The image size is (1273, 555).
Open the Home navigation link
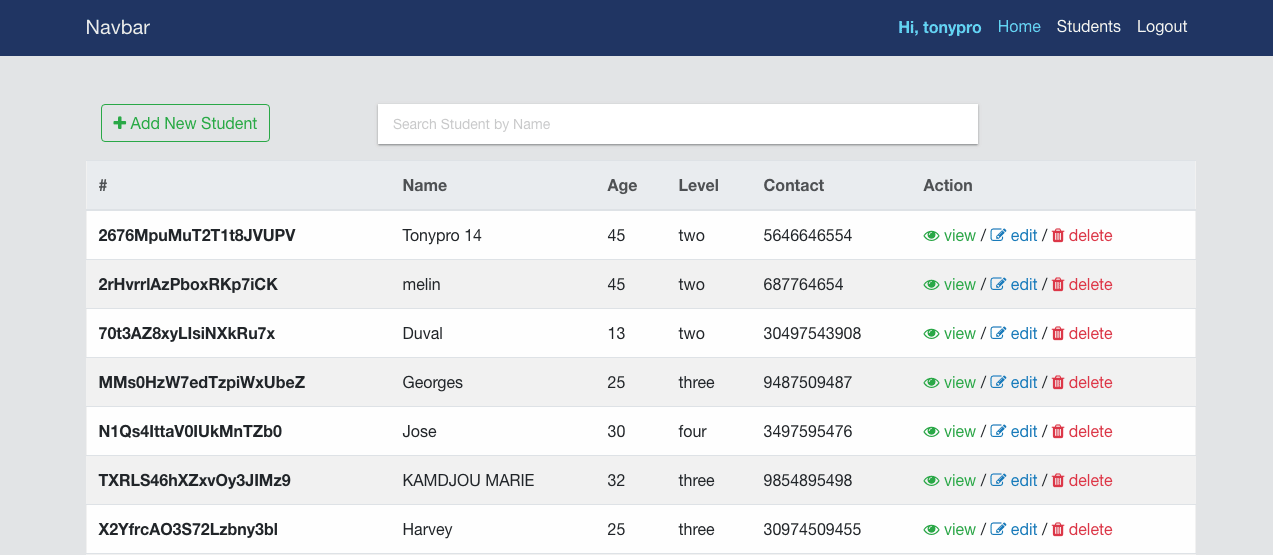pyautogui.click(x=1019, y=27)
